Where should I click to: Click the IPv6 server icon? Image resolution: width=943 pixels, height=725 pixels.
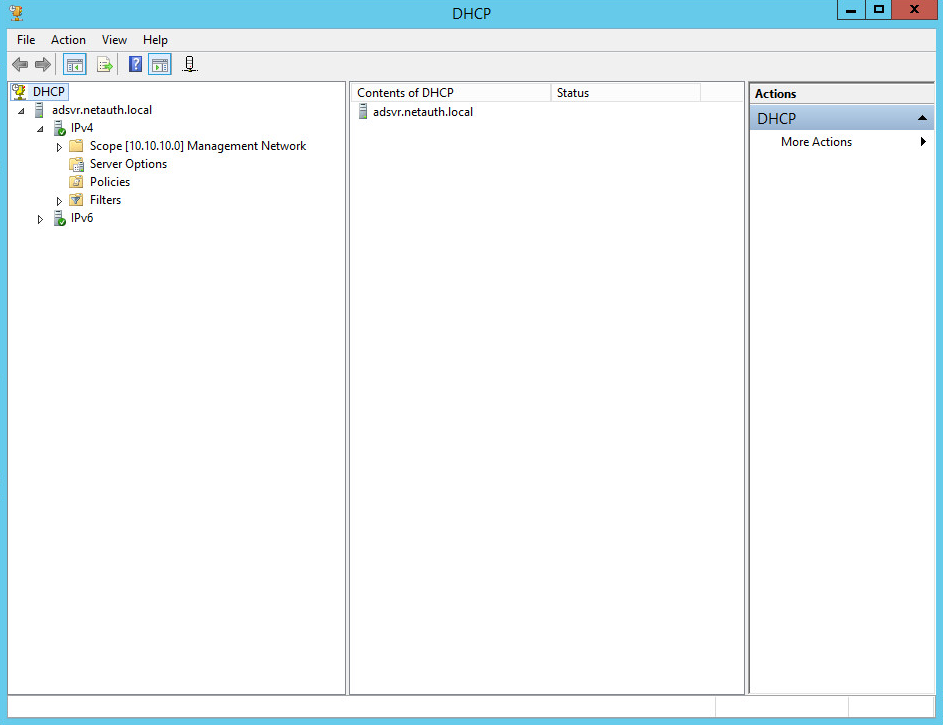(x=59, y=218)
